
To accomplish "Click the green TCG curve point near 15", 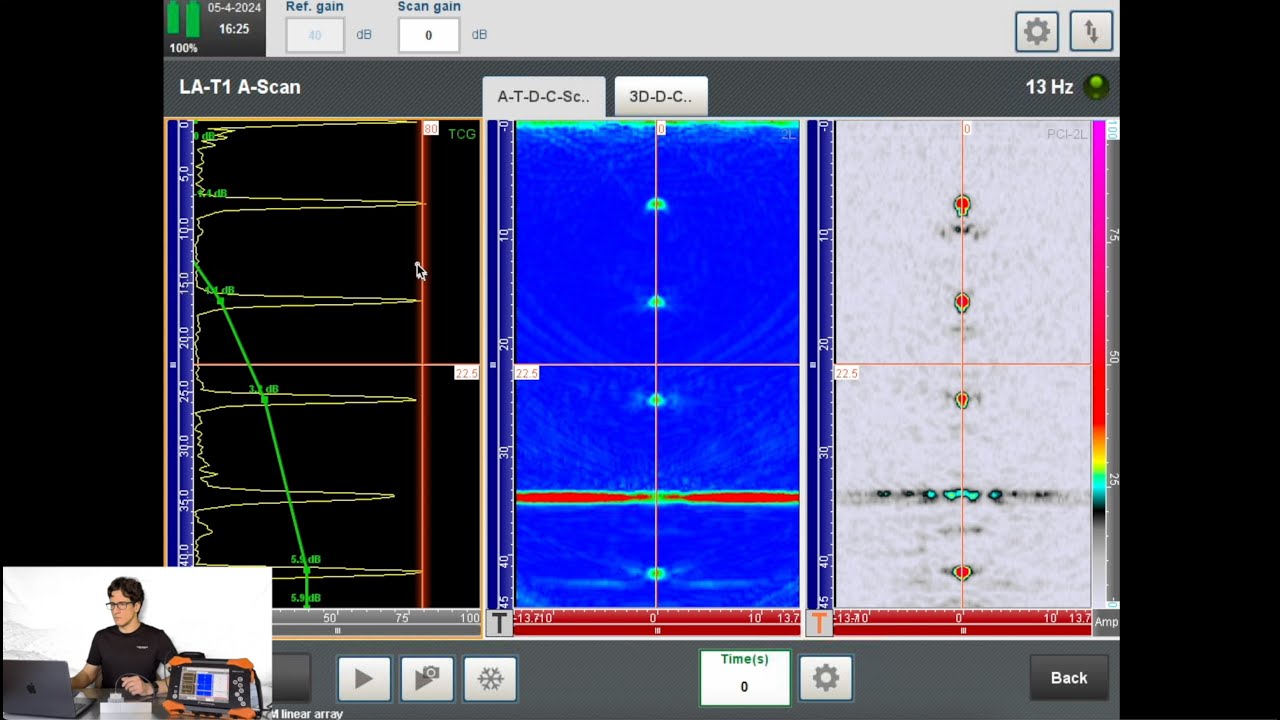I will (x=220, y=301).
